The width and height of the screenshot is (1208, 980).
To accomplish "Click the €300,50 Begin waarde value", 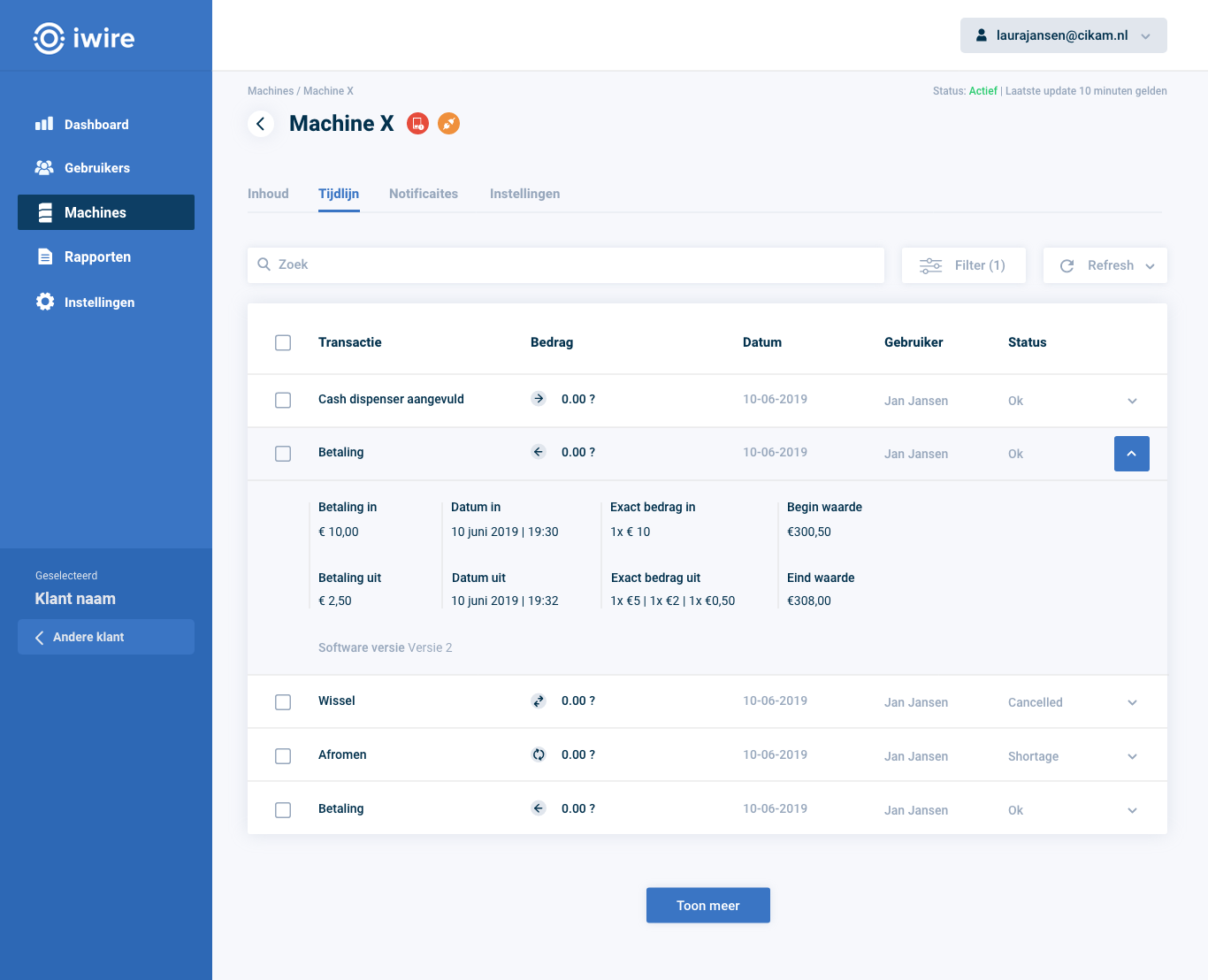I will tap(809, 532).
